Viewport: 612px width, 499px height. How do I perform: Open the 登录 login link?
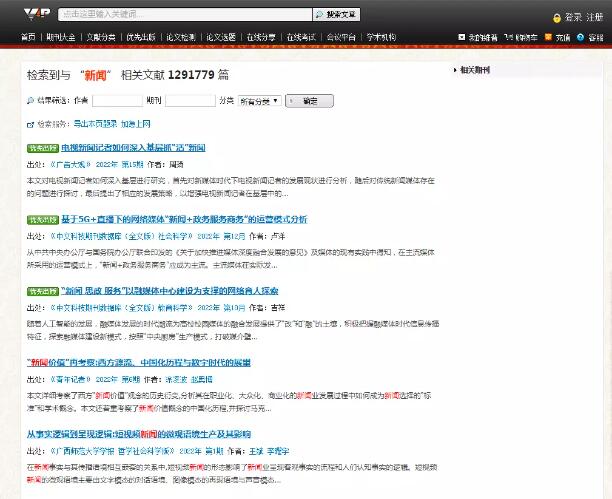click(x=573, y=17)
